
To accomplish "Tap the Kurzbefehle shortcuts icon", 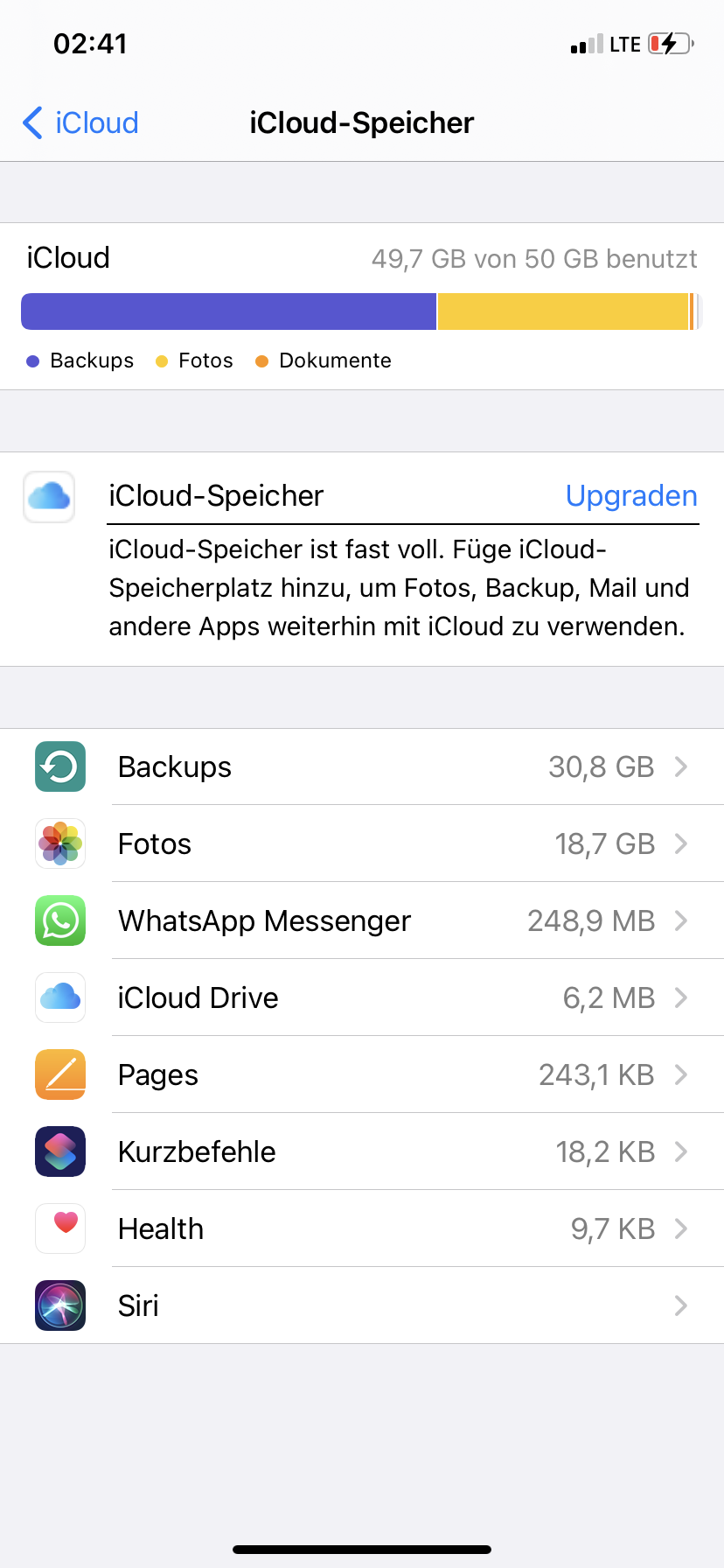I will click(x=60, y=1151).
